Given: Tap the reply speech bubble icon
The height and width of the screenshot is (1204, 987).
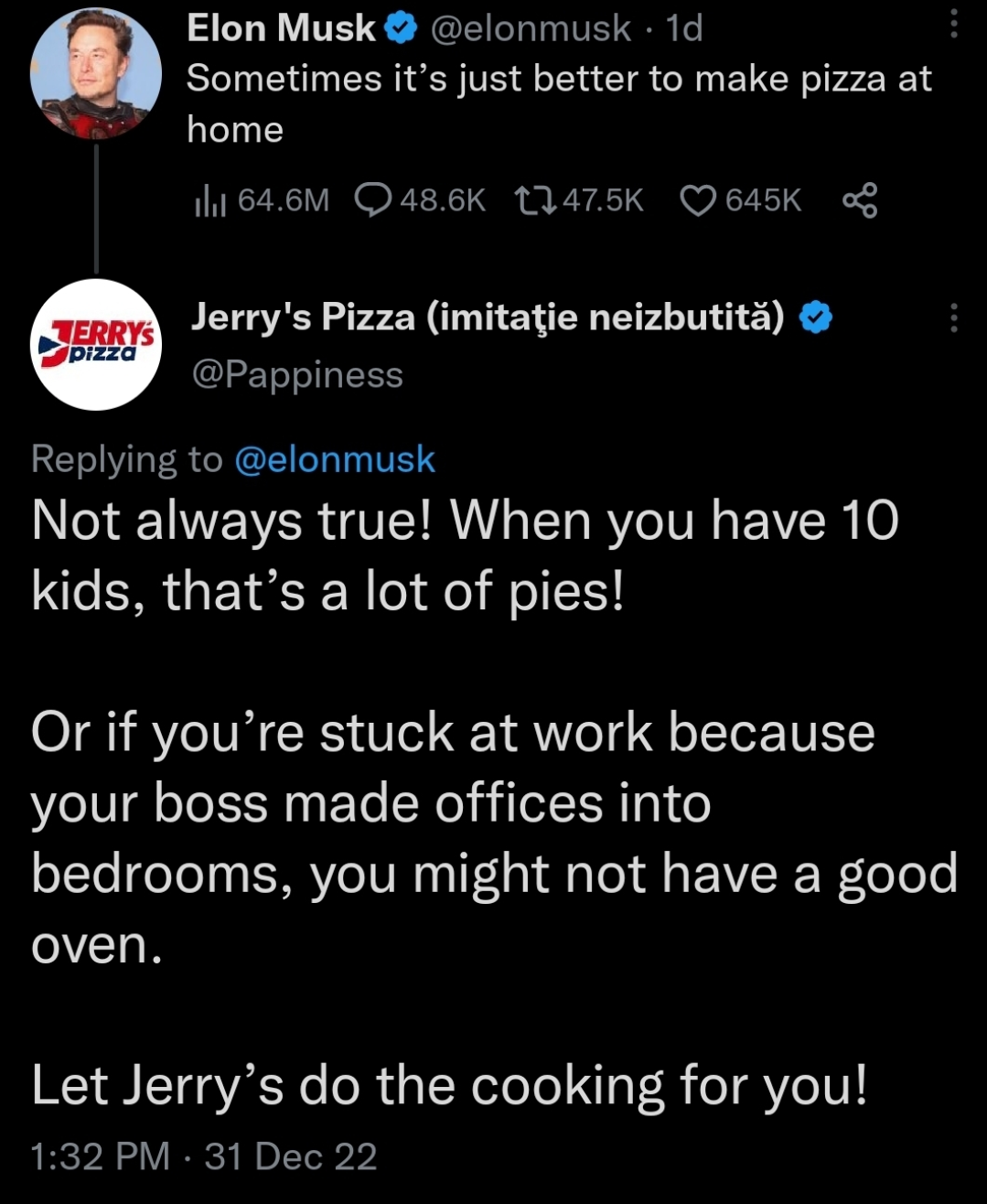Looking at the screenshot, I should pos(372,199).
